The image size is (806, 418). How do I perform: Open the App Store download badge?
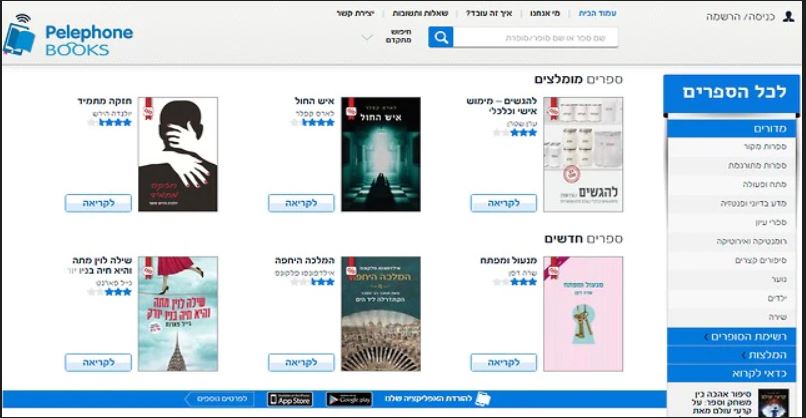[290, 399]
